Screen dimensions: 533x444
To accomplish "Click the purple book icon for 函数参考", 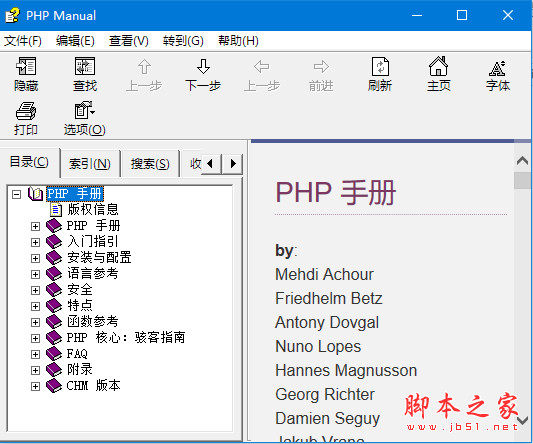I will (x=54, y=322).
